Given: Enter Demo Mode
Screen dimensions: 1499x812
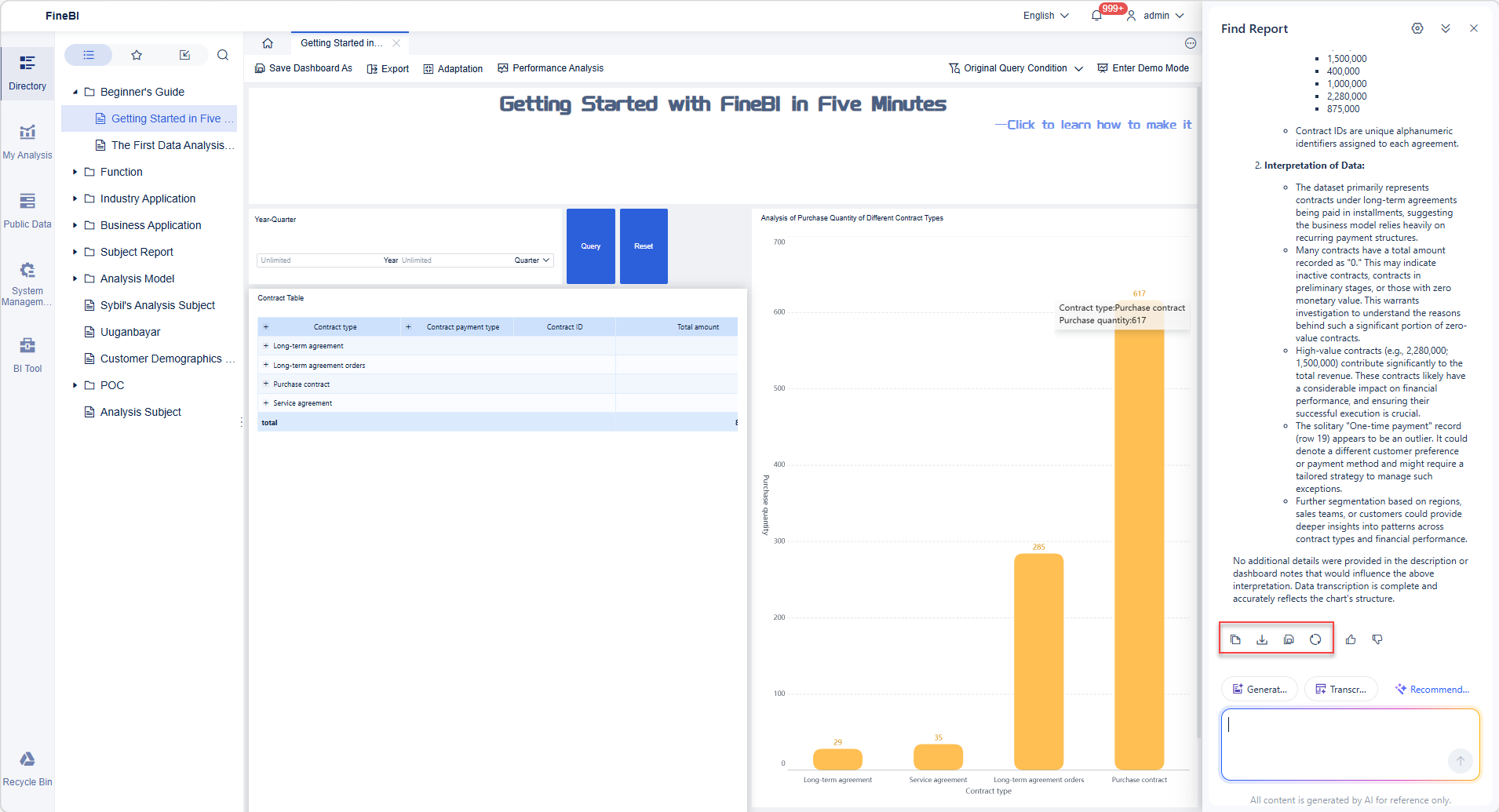Looking at the screenshot, I should 1143,68.
